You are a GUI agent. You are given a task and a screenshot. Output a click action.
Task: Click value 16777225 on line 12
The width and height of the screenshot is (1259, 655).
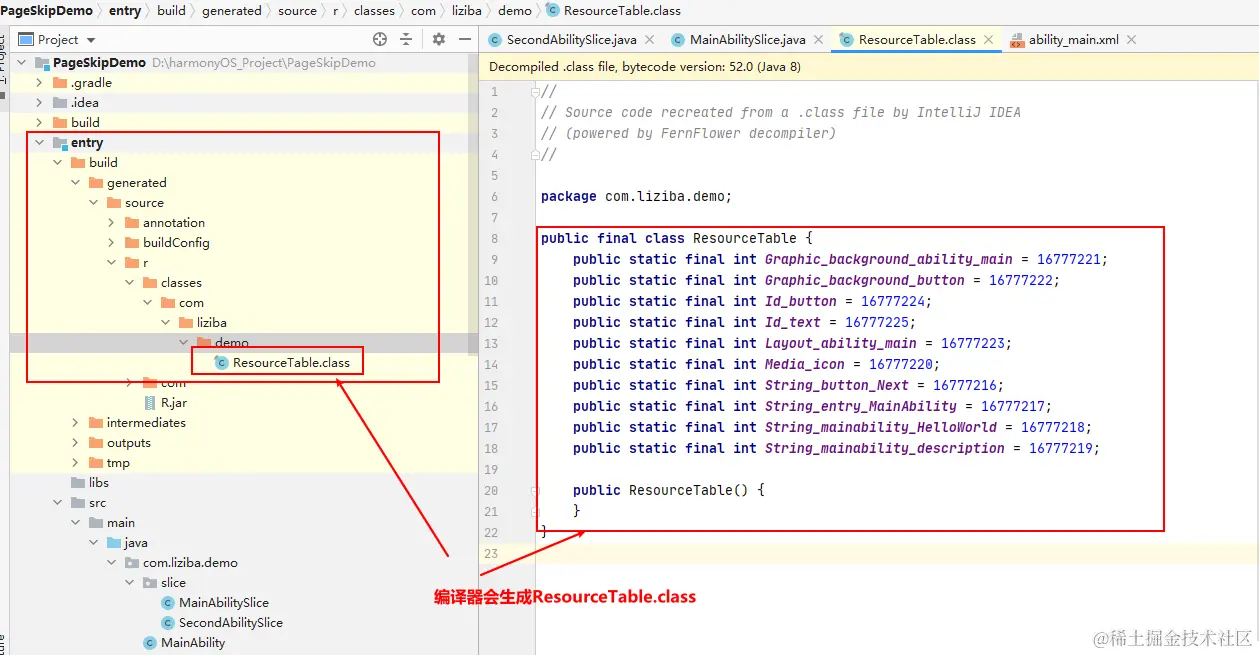pos(877,322)
